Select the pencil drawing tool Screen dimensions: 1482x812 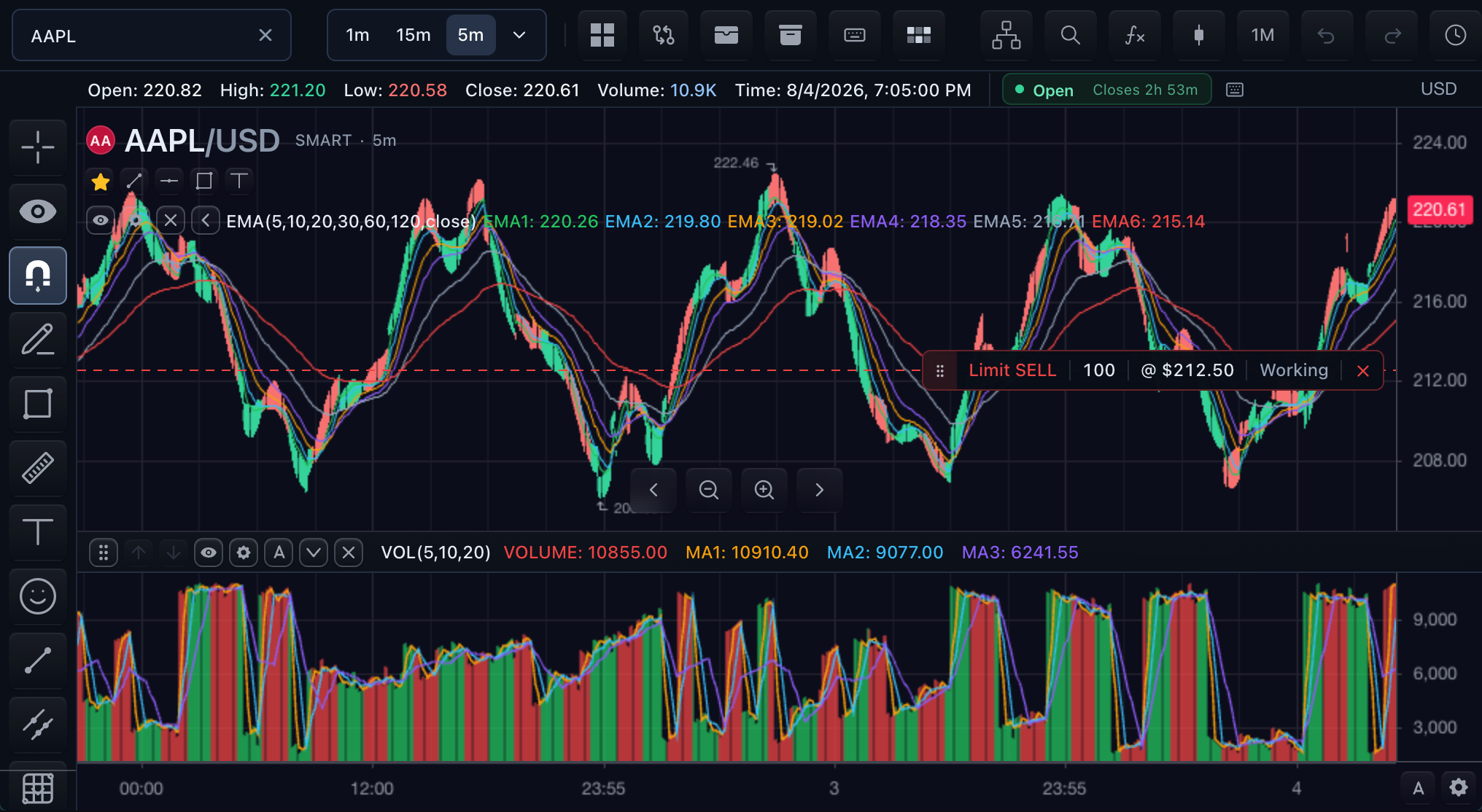point(38,340)
